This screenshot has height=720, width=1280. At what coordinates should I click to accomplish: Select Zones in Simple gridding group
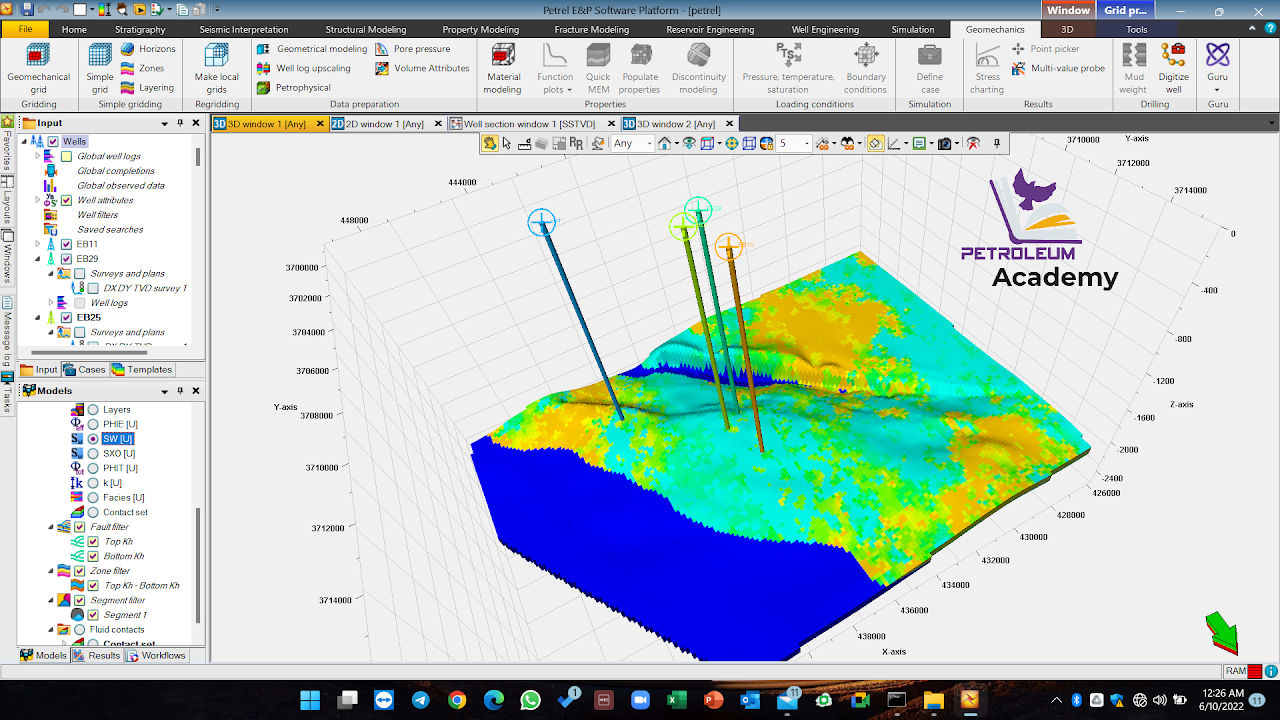[x=143, y=68]
